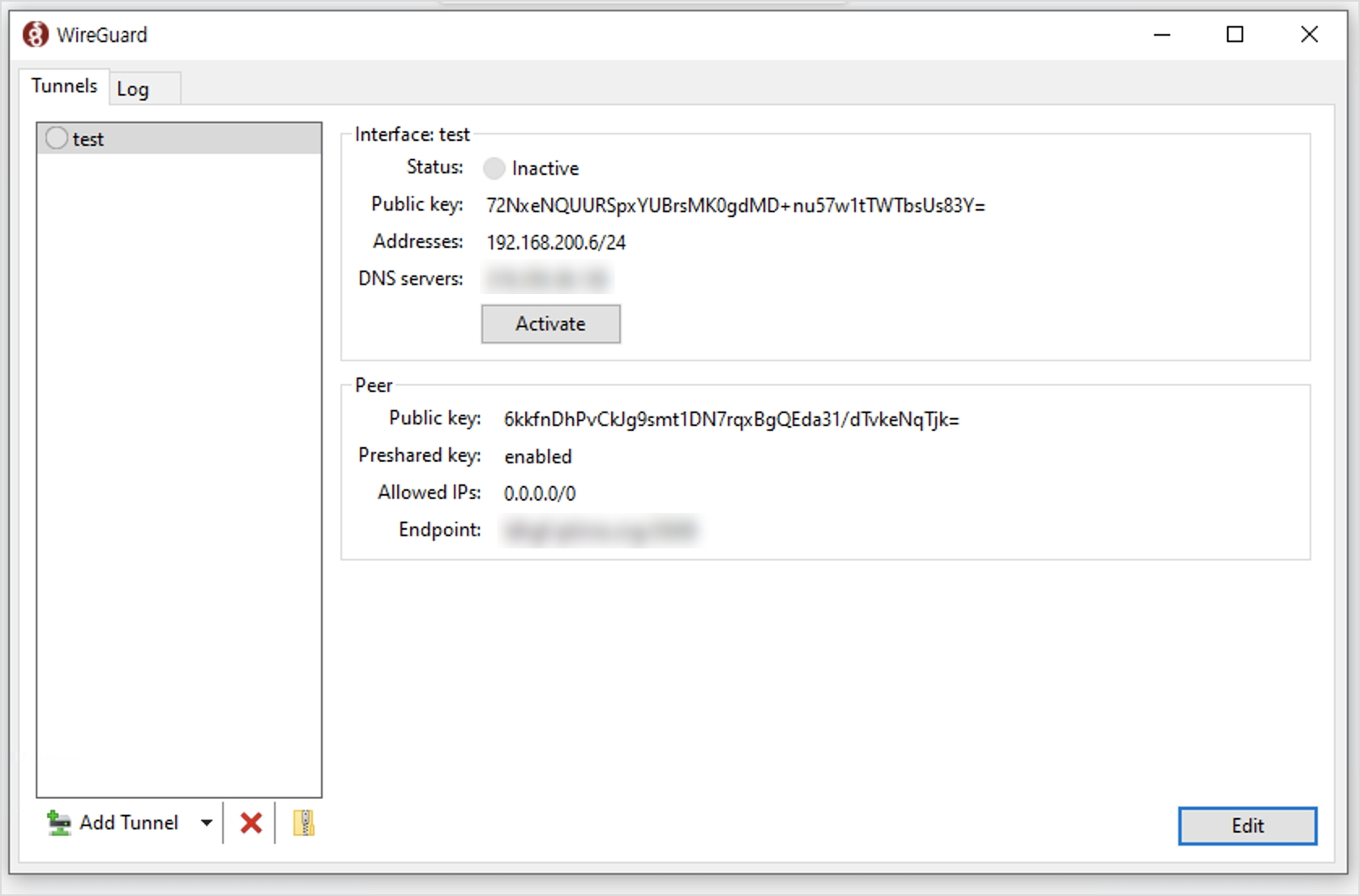This screenshot has height=896, width=1360.
Task: Click the Allowed IPs 0.0.0.0/0 value
Action: click(539, 493)
